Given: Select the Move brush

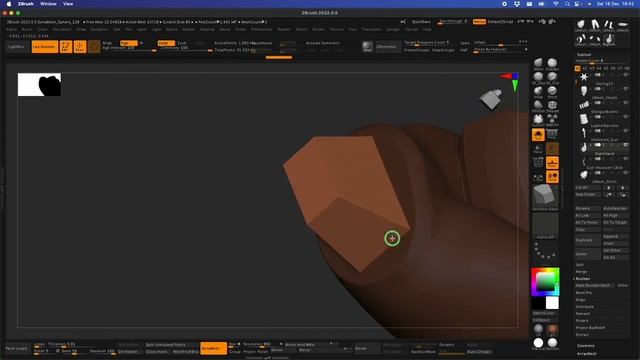Looking at the screenshot, I should pos(538,63).
